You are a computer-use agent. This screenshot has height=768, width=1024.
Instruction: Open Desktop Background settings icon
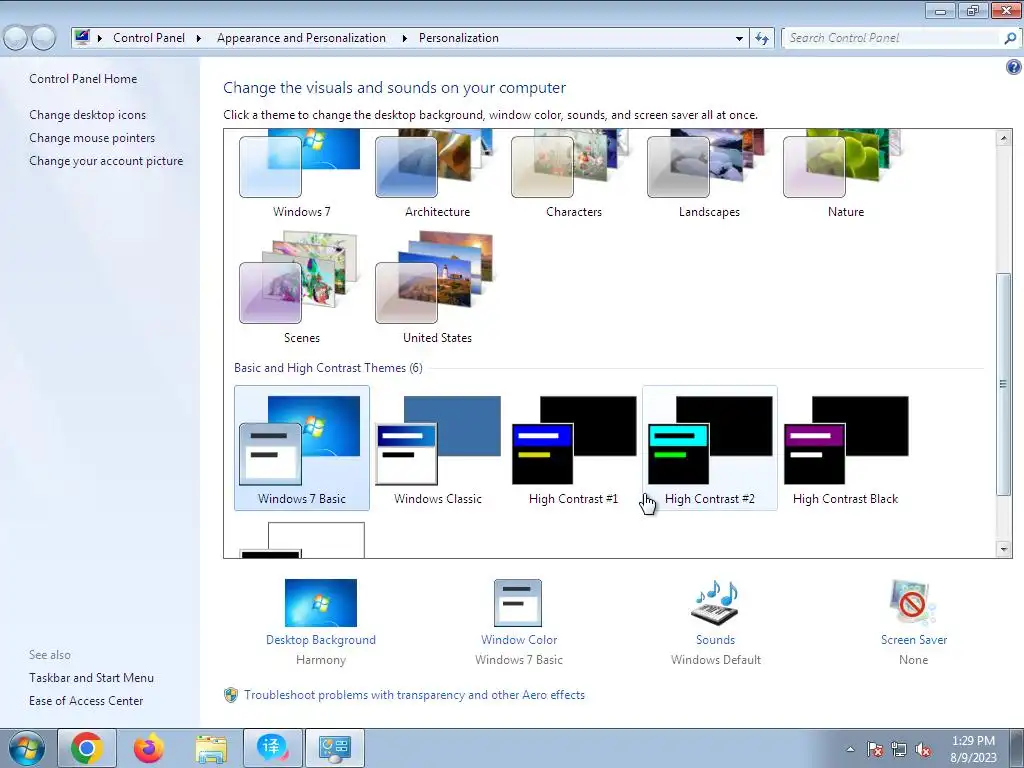point(321,603)
